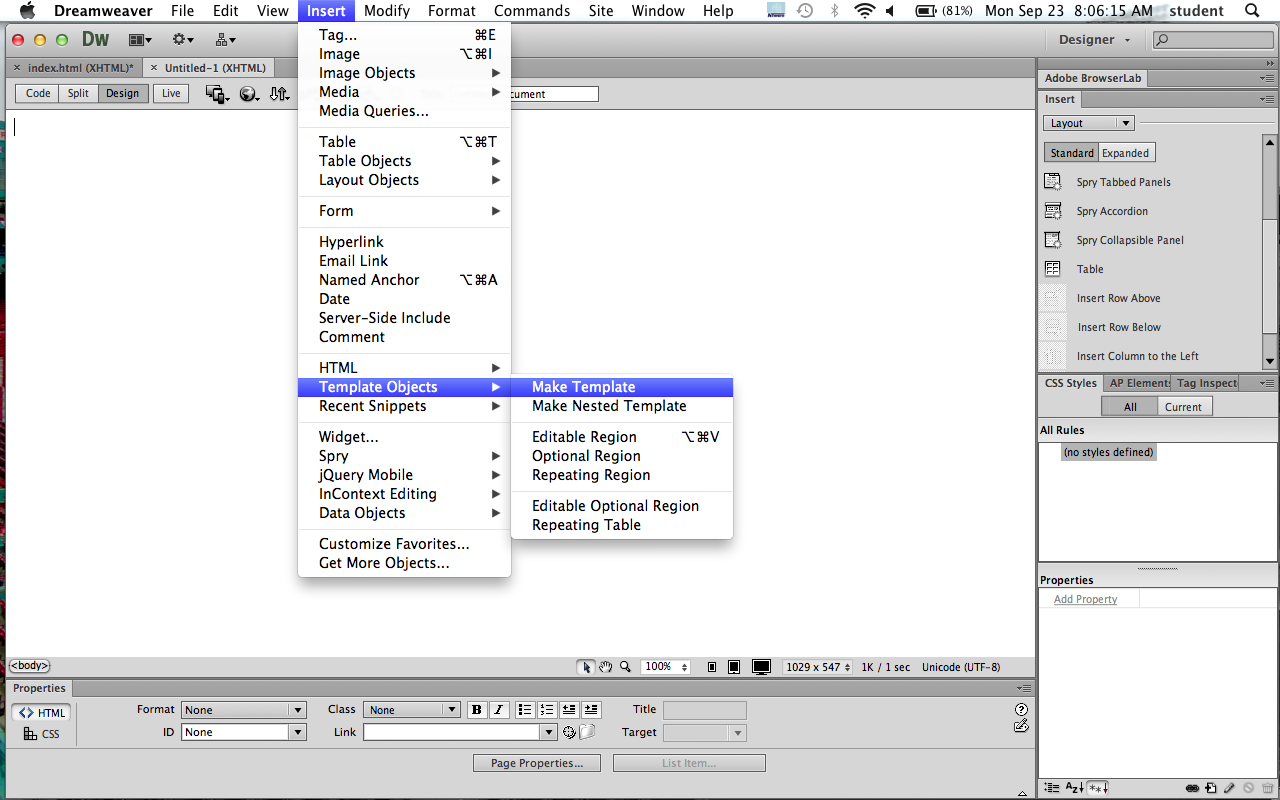The width and height of the screenshot is (1280, 800).
Task: Open the Modify menu
Action: click(387, 11)
